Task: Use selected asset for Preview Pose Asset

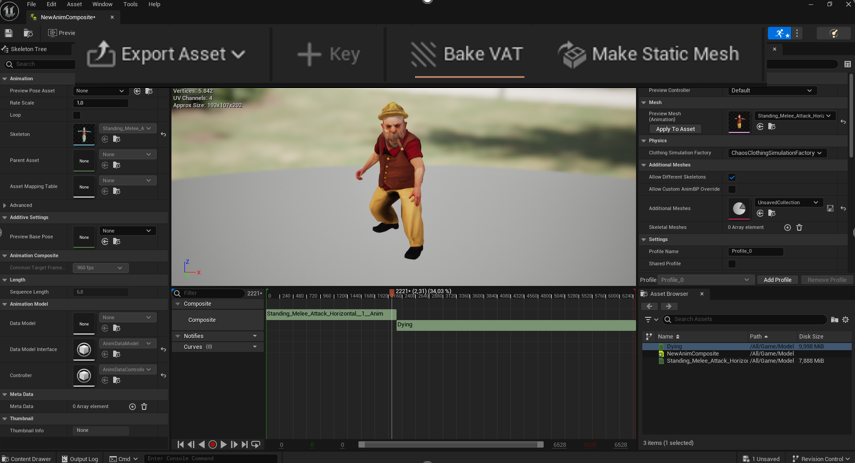Action: click(x=137, y=91)
